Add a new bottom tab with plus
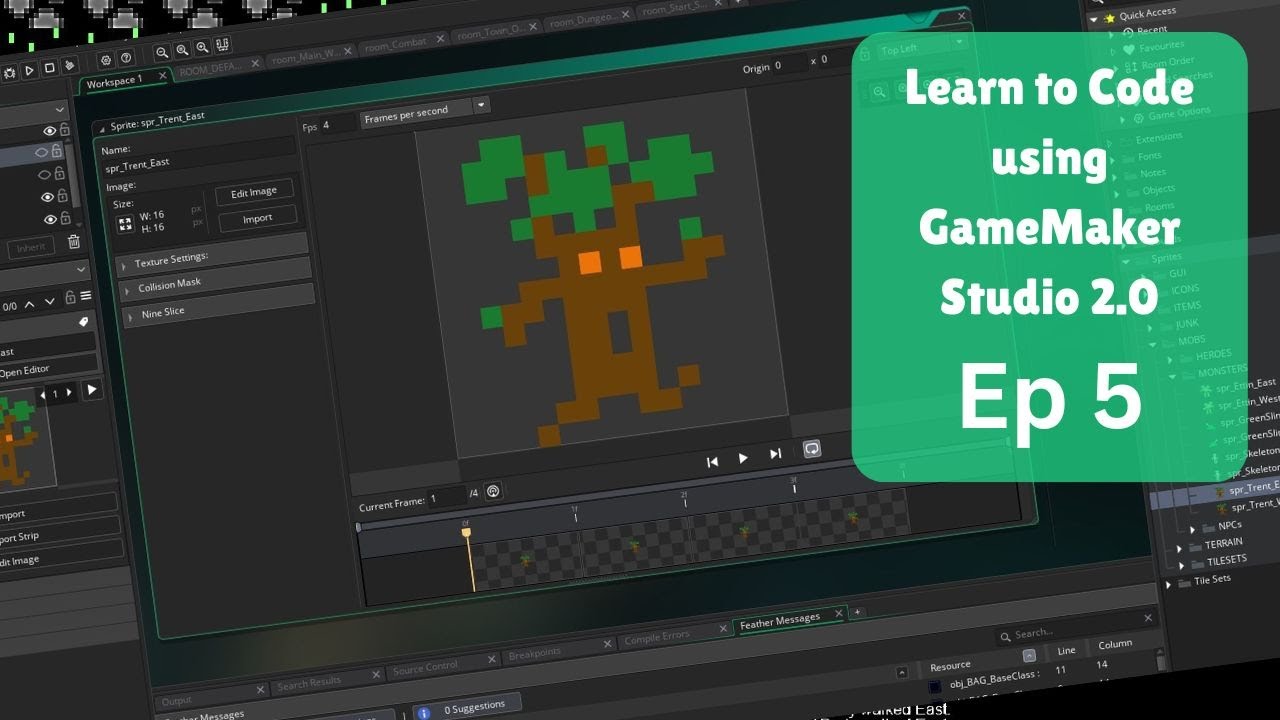The width and height of the screenshot is (1280, 720). click(x=857, y=611)
